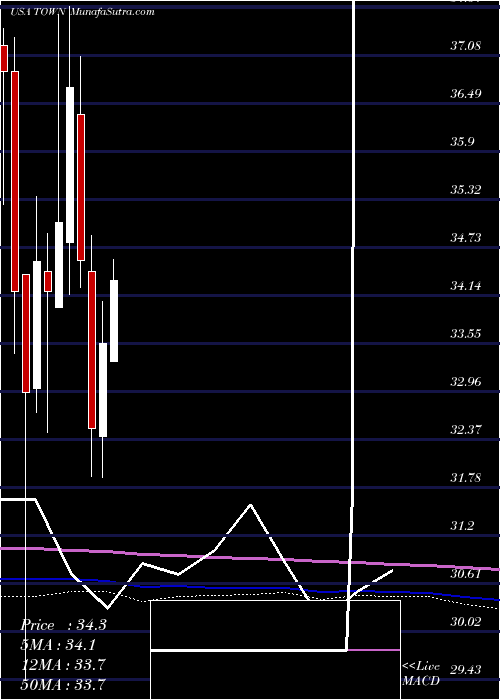Click the Price : 34.3 readout
This screenshot has height=700, width=500.
click(63, 625)
